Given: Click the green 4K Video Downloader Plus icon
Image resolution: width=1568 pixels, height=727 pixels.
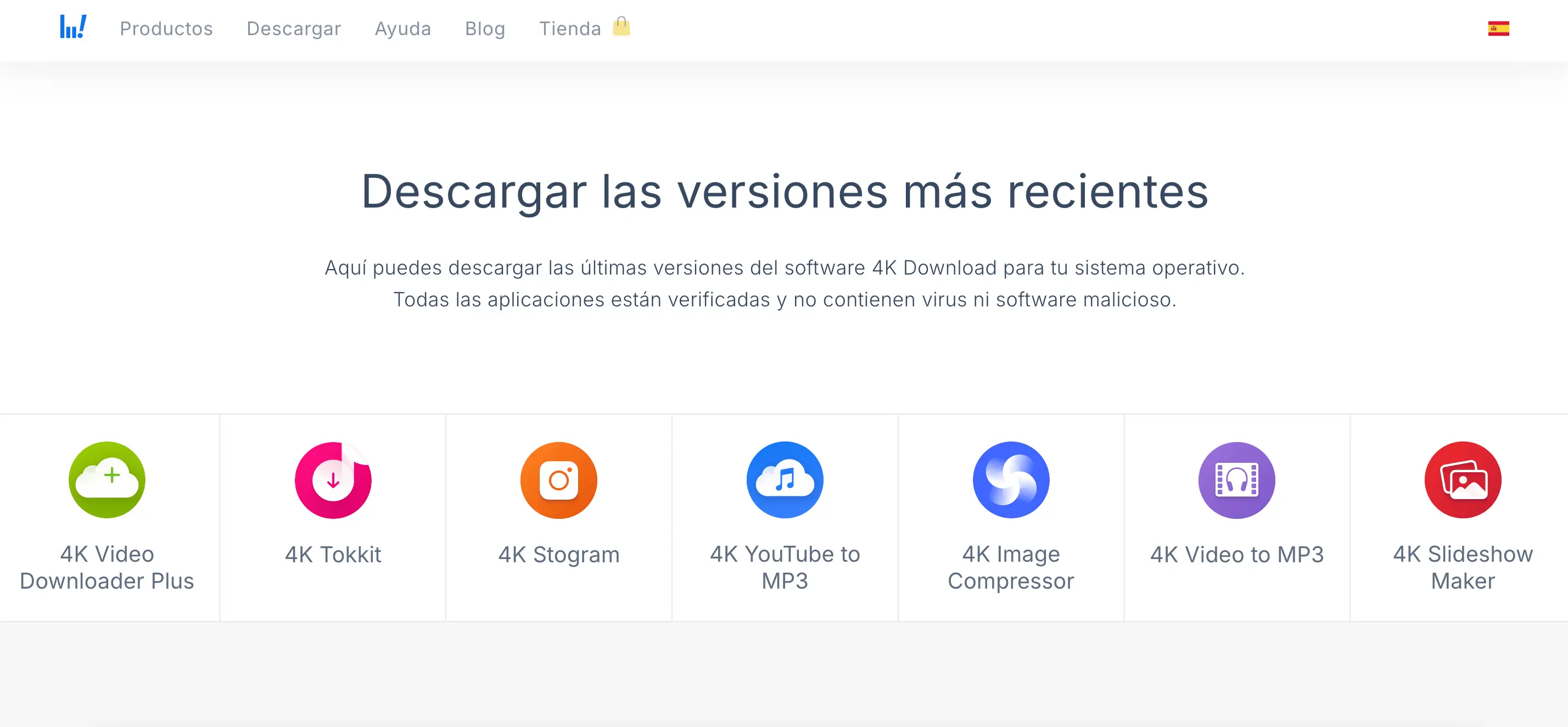Looking at the screenshot, I should 107,480.
